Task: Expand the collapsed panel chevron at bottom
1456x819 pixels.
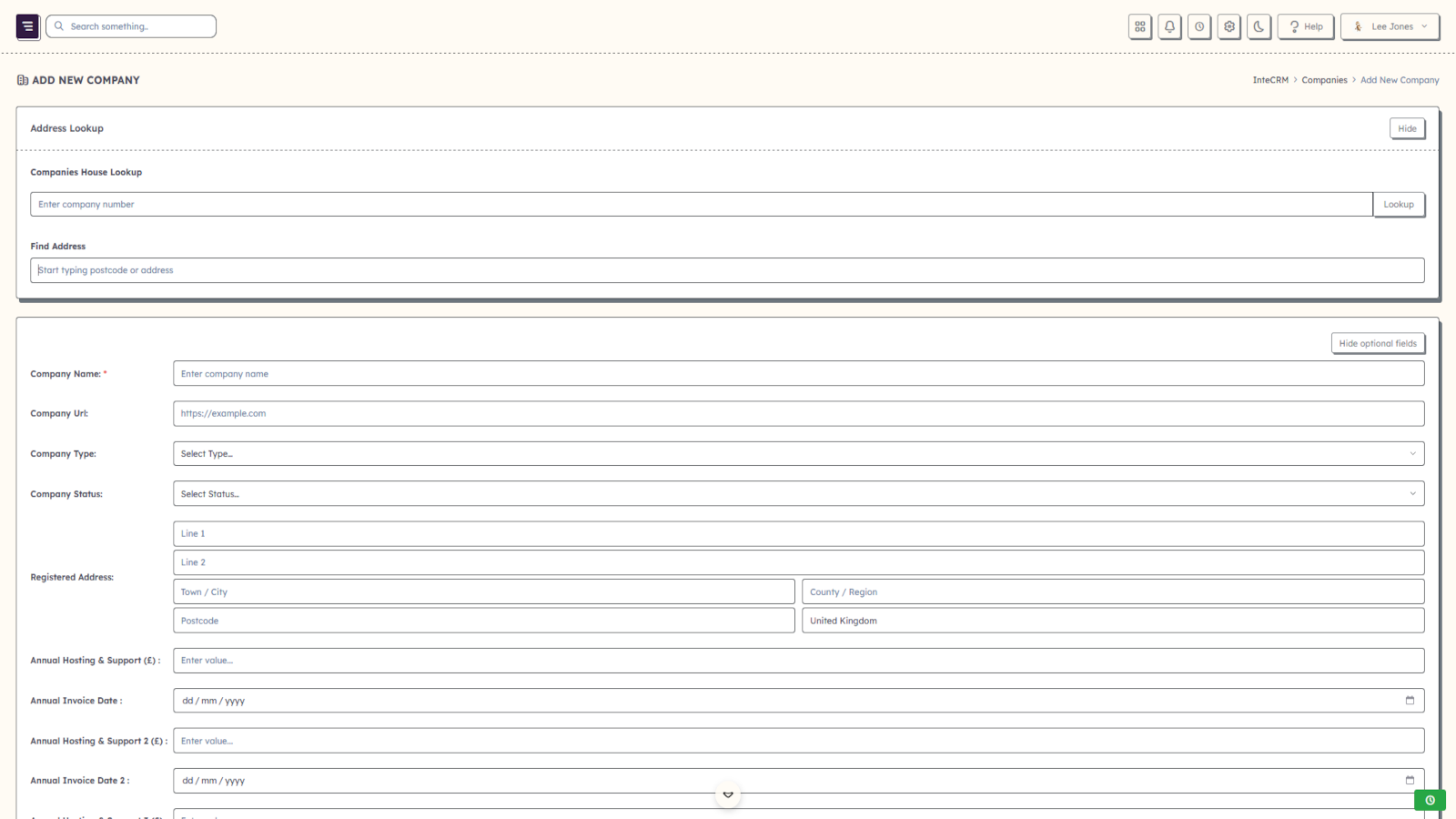Action: coord(728,794)
